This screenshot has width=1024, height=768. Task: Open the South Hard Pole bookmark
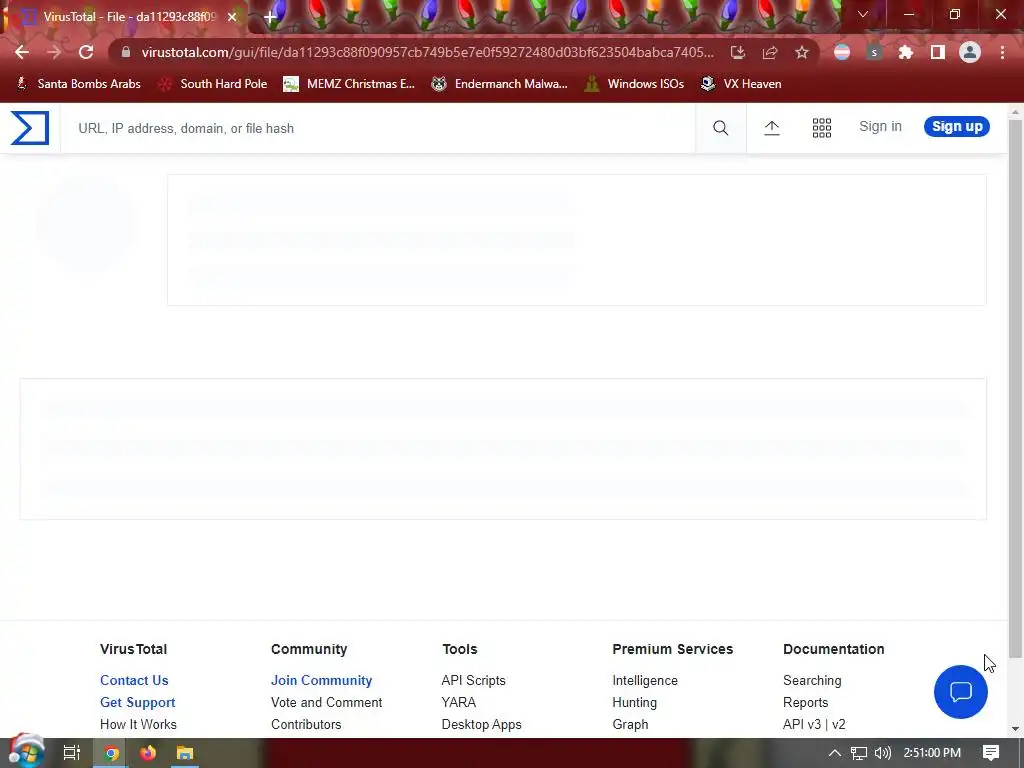click(x=214, y=84)
